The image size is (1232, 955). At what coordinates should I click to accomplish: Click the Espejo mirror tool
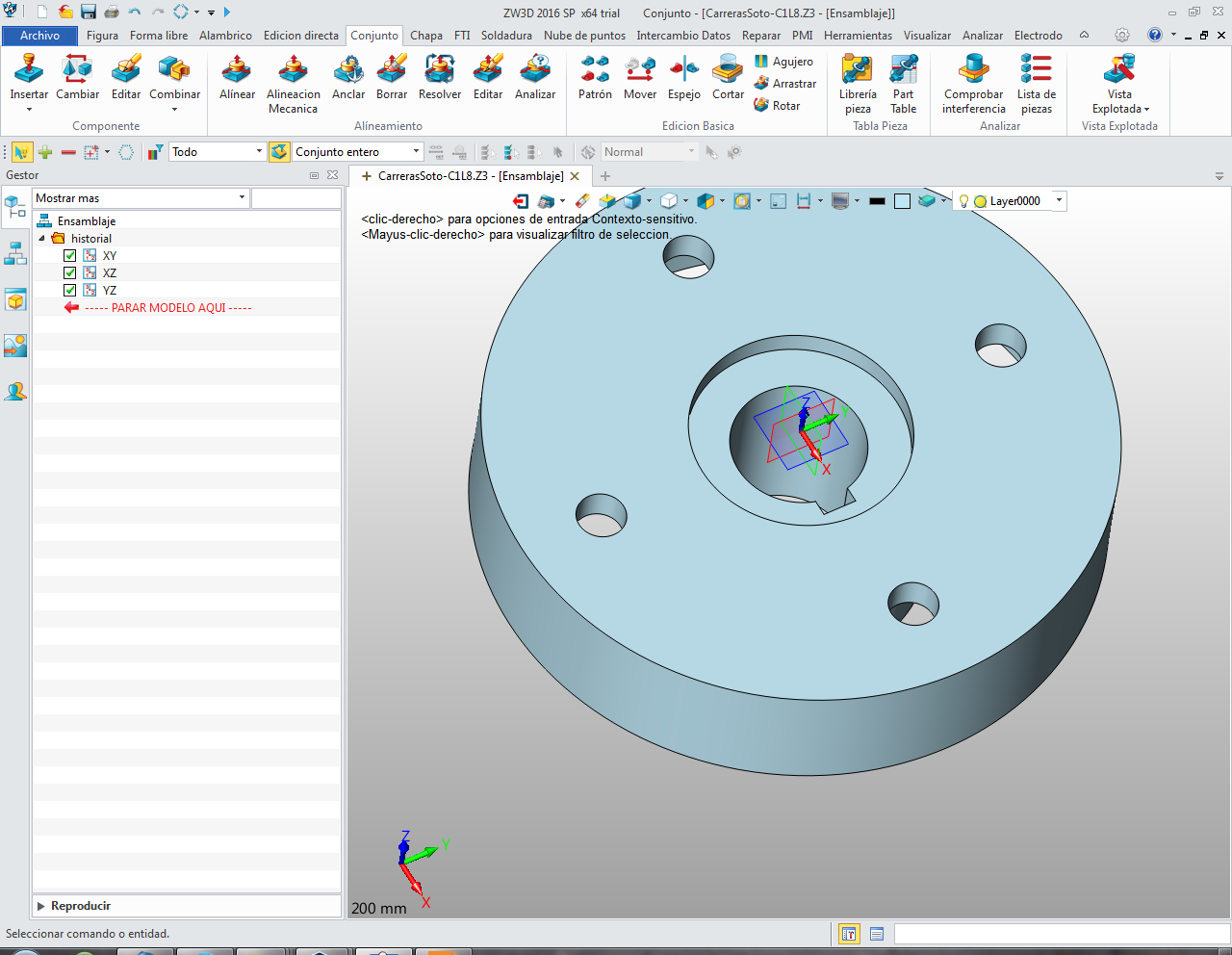tap(684, 77)
